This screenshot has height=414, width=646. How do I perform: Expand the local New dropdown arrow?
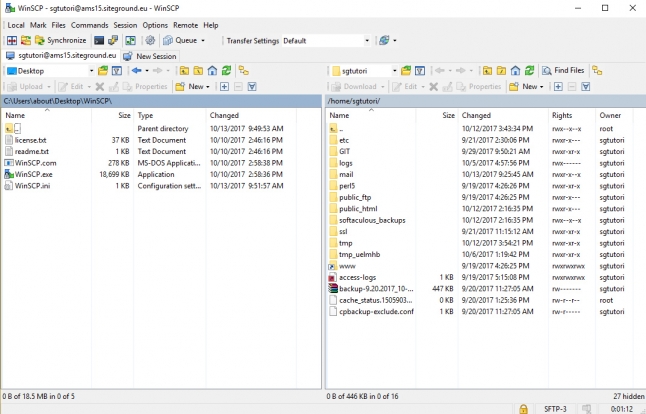click(208, 87)
